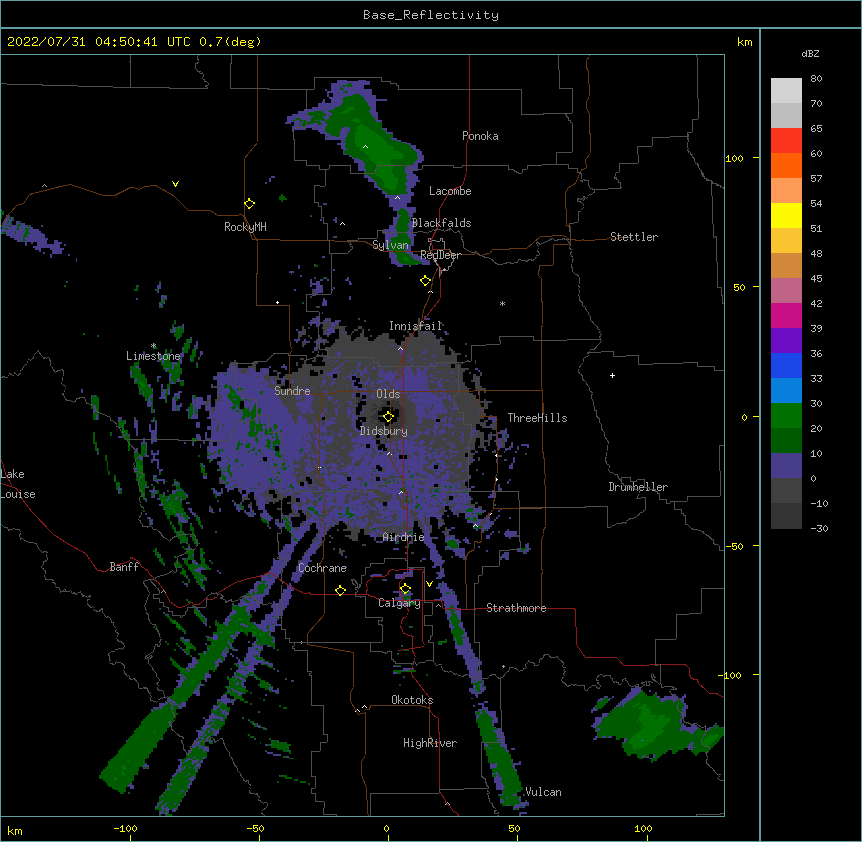Click the 0.7(deg) elevation angle text
The height and width of the screenshot is (842, 862).
tap(230, 42)
